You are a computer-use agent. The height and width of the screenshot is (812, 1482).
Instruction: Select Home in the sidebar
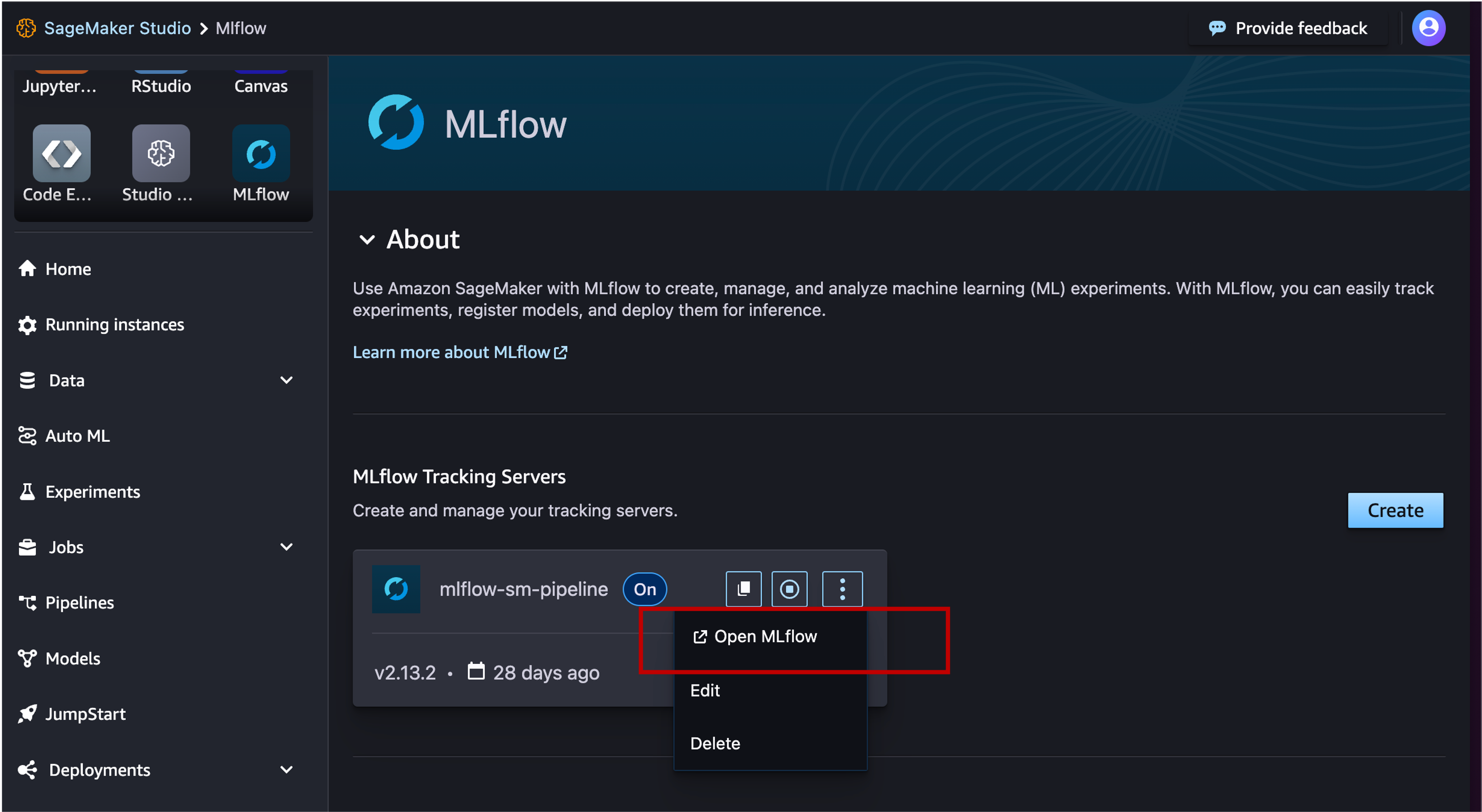[x=68, y=268]
